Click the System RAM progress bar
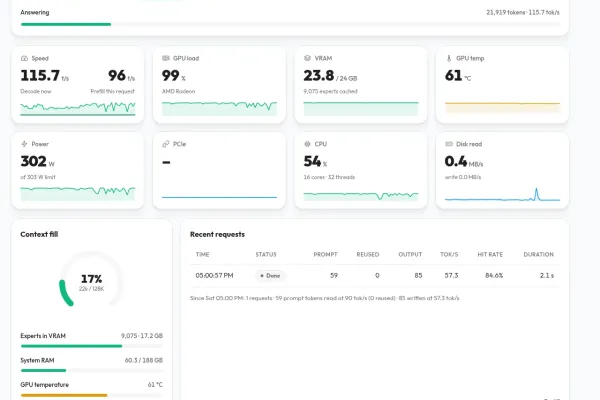This screenshot has height=400, width=600. (92, 371)
